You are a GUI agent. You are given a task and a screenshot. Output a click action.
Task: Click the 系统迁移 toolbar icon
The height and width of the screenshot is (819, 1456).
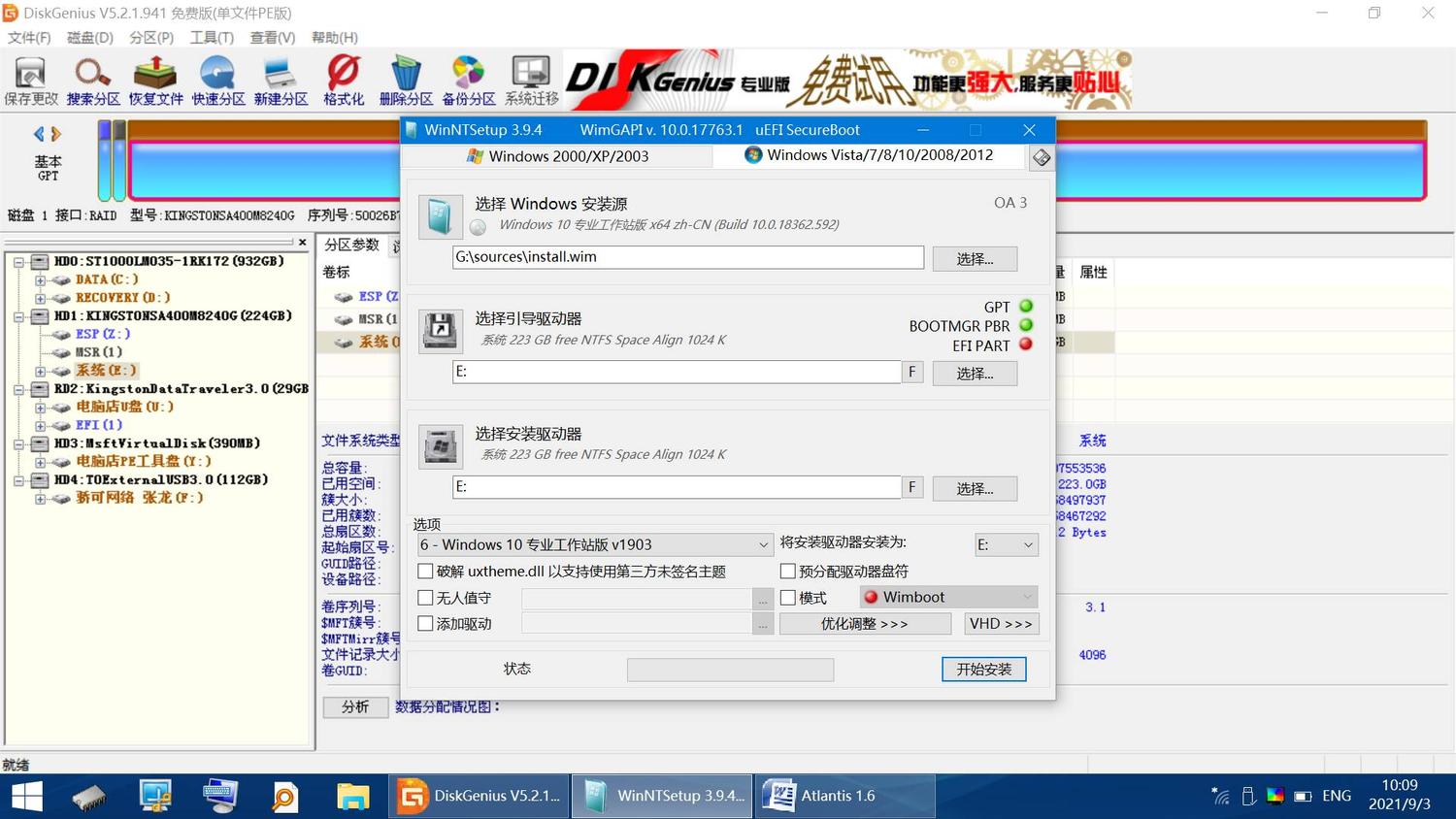pos(532,81)
